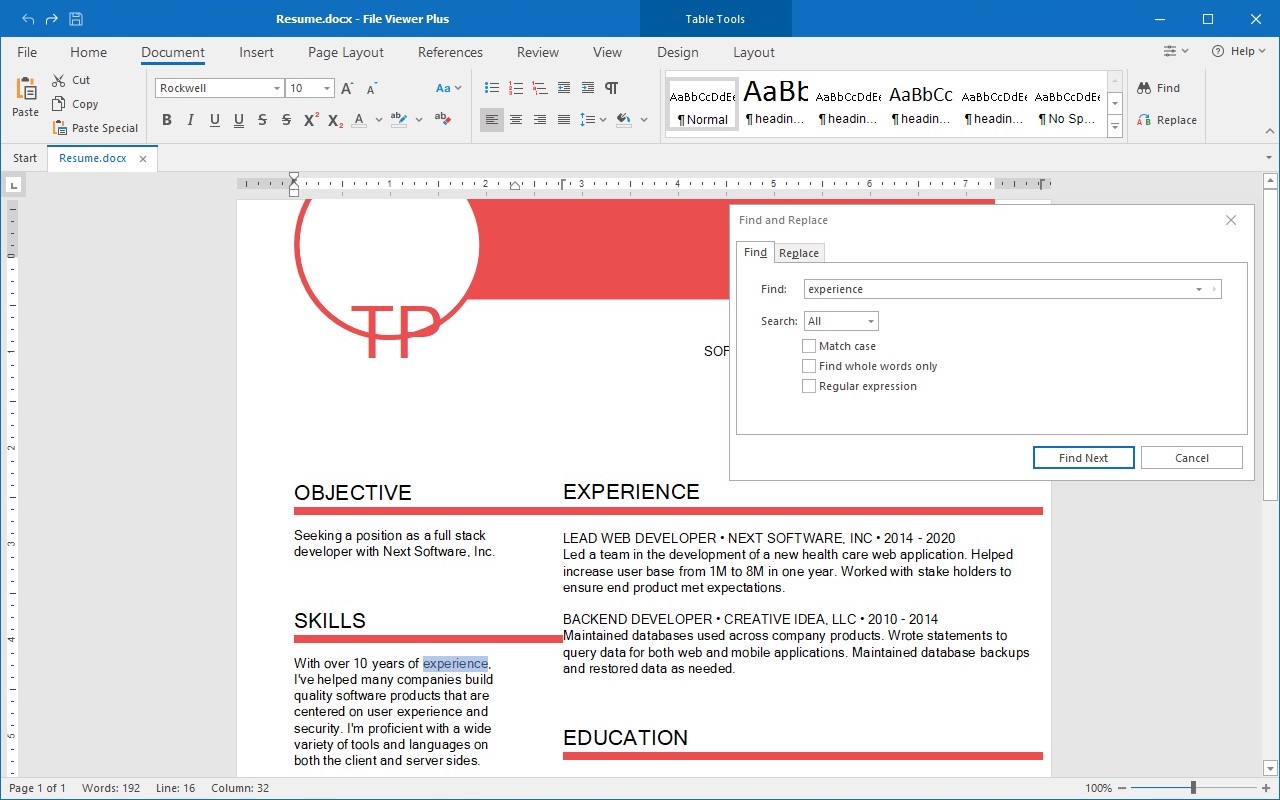Image resolution: width=1280 pixels, height=800 pixels.
Task: Insert a numbered list
Action: tap(515, 88)
